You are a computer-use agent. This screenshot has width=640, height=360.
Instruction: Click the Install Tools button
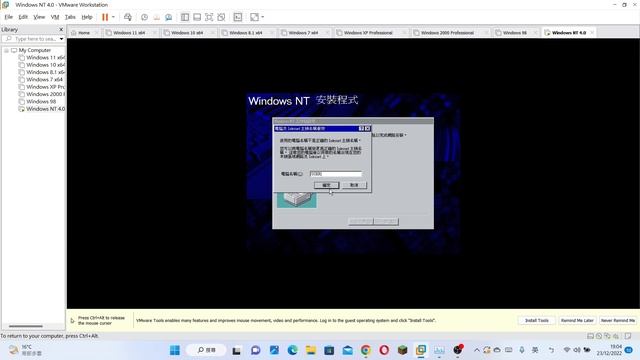536,320
